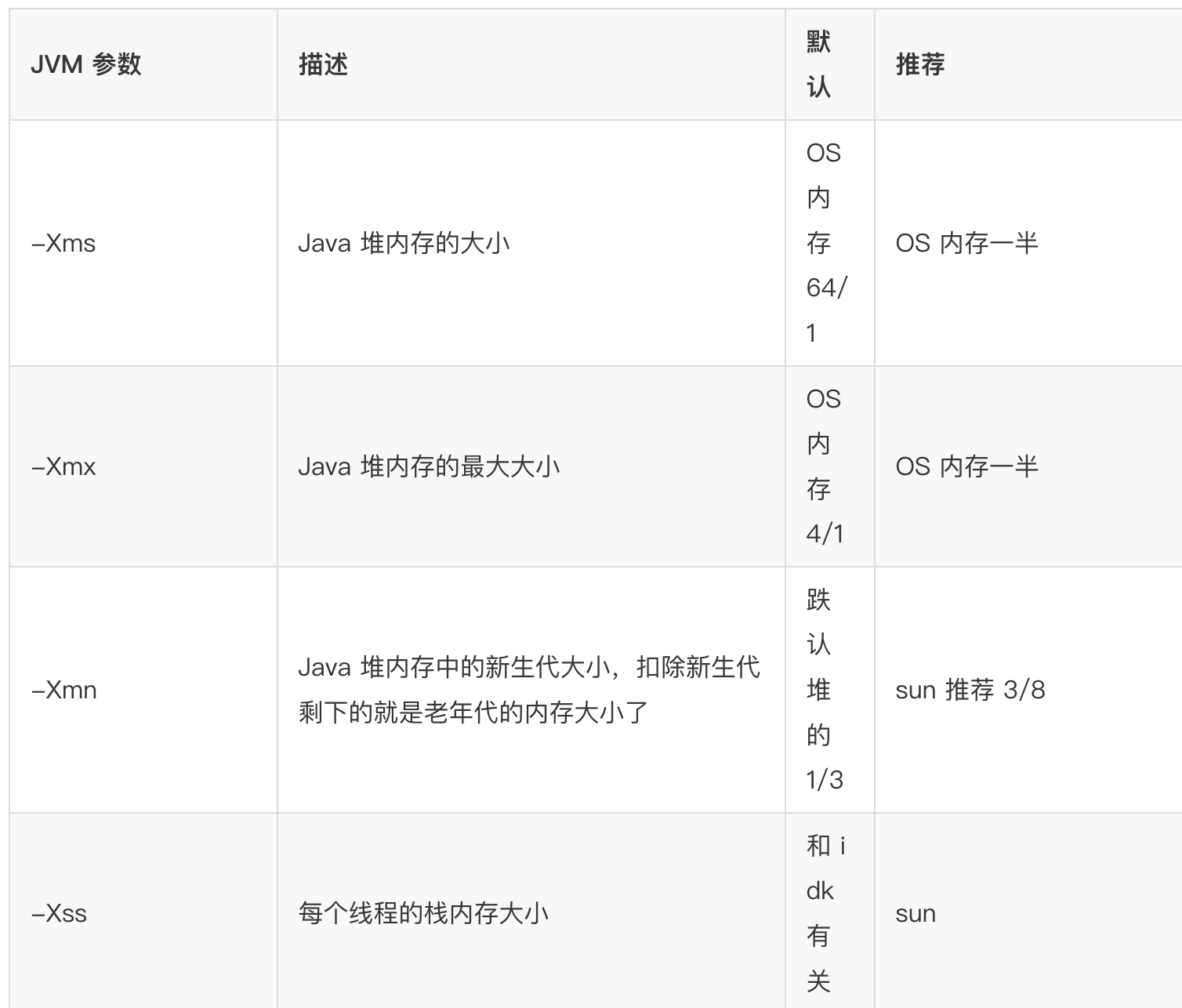Select the "-Xmx" parameter cell

pos(63,466)
